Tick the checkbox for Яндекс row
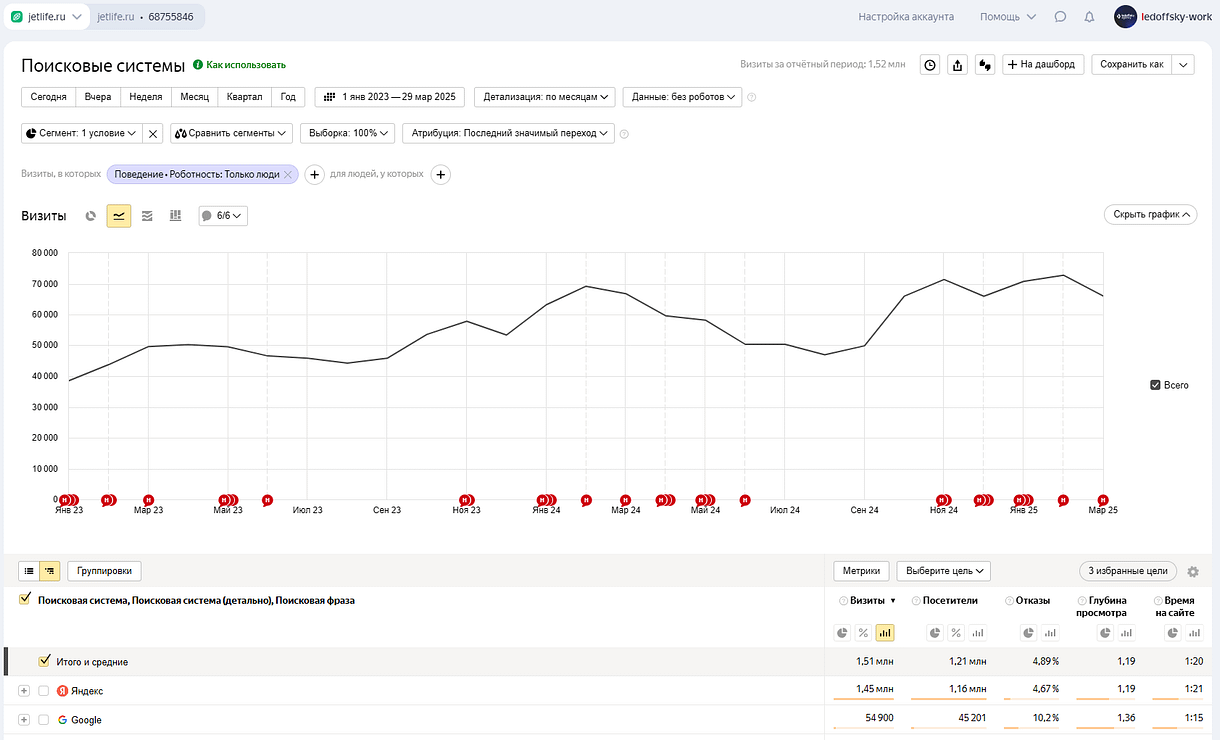This screenshot has height=740, width=1220. (44, 691)
